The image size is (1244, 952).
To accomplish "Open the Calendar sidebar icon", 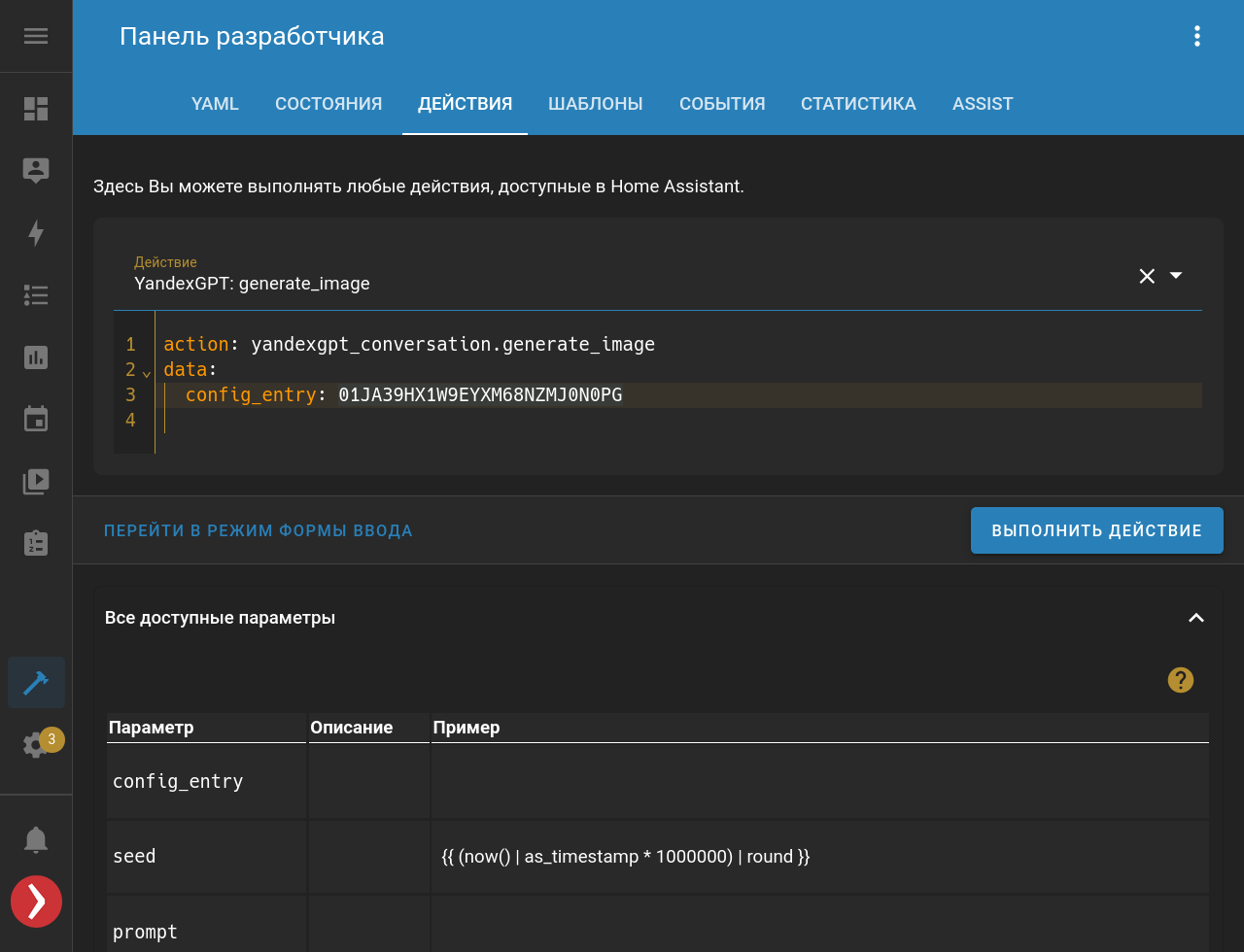I will click(x=36, y=420).
